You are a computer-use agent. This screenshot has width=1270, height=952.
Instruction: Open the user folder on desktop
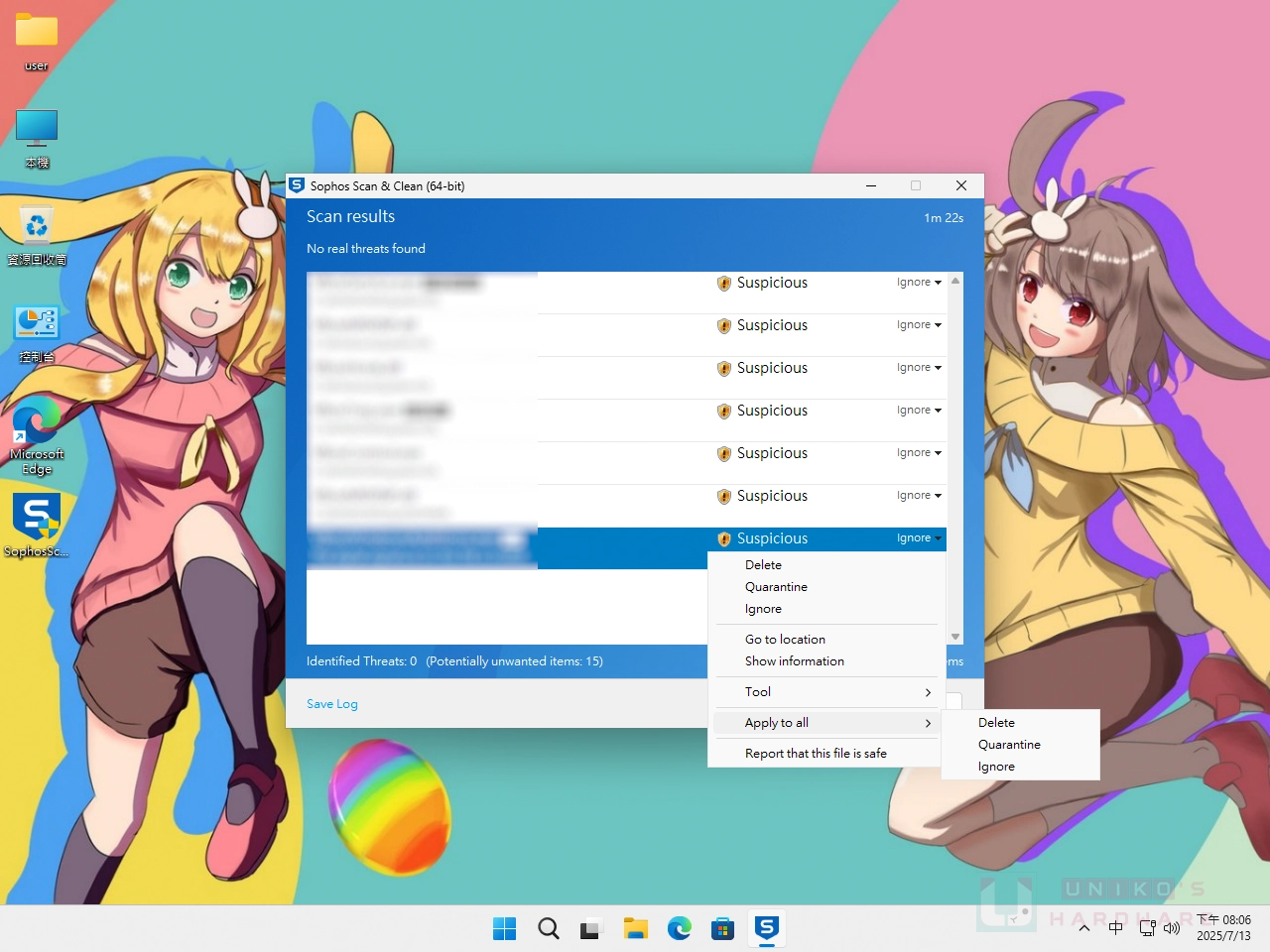(37, 42)
